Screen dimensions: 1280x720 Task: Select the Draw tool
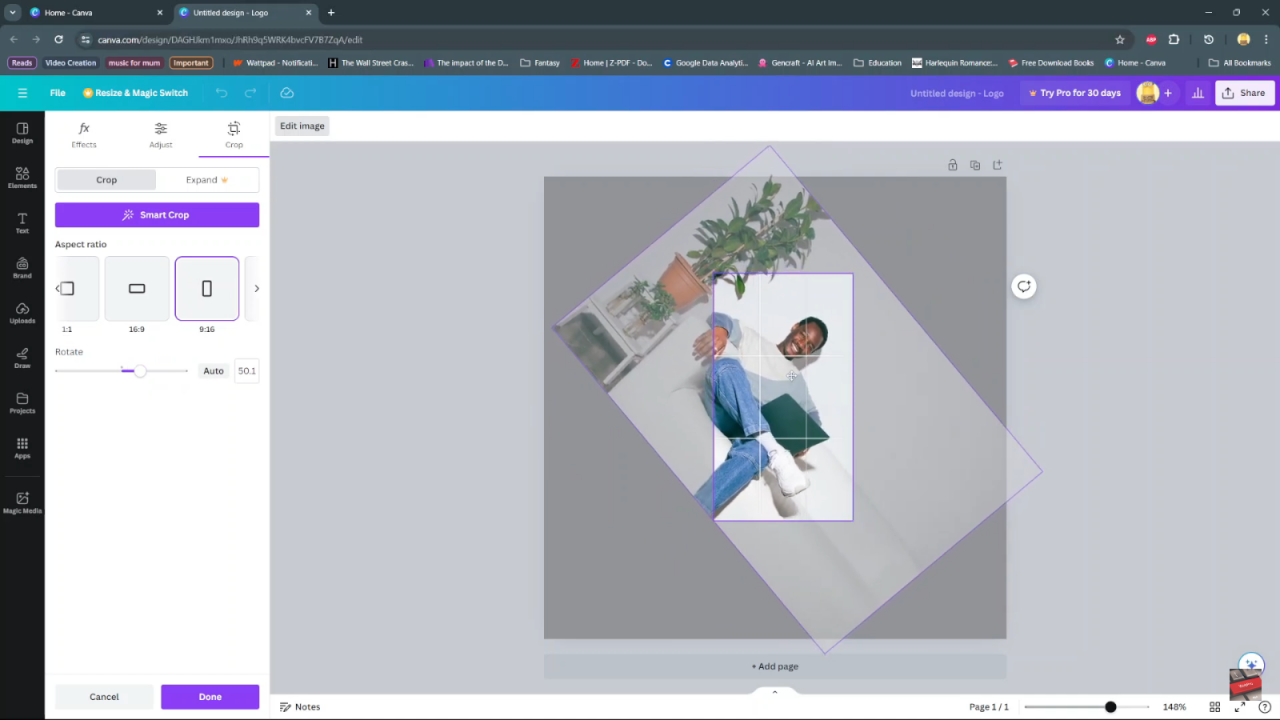22,357
